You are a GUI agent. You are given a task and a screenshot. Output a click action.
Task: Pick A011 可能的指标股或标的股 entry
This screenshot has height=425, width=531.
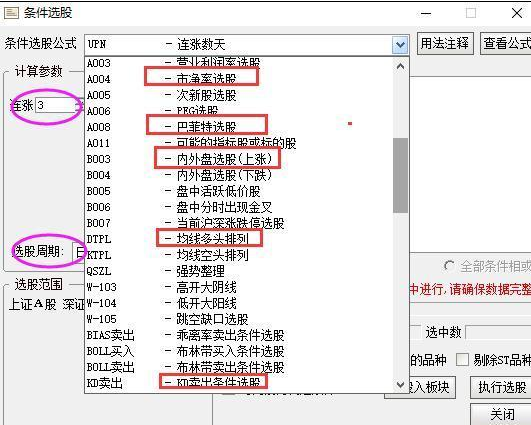[x=239, y=143]
